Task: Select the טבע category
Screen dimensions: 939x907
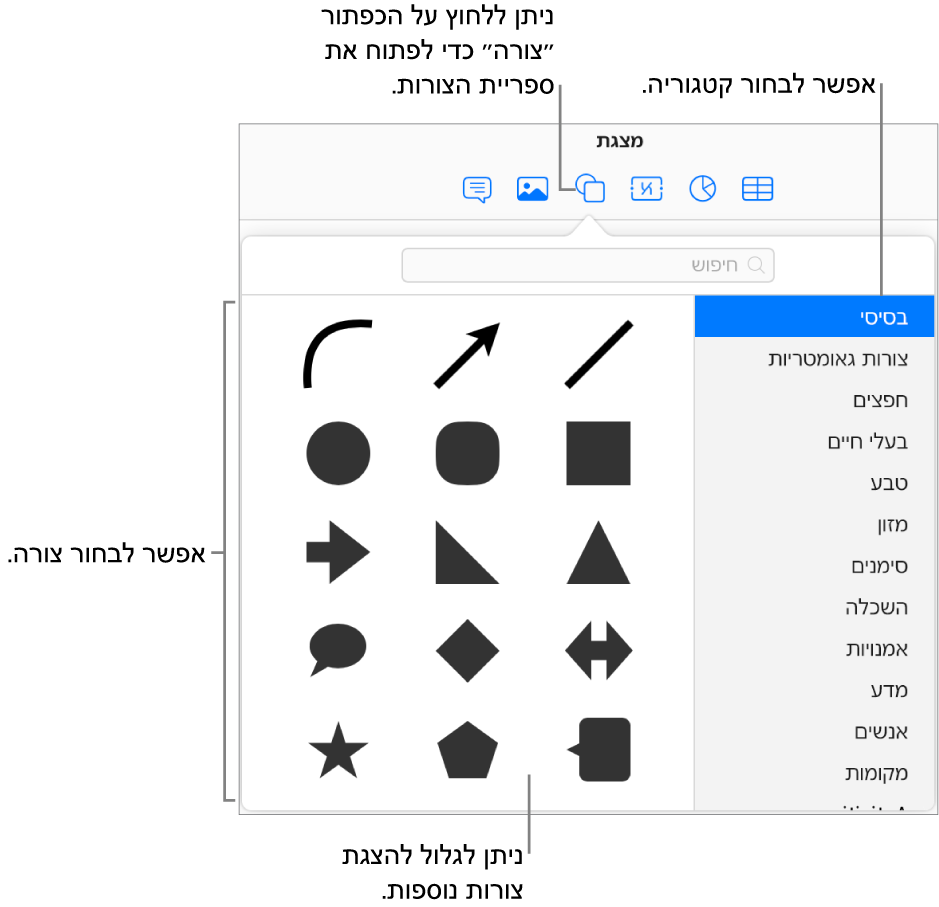Action: [x=814, y=483]
